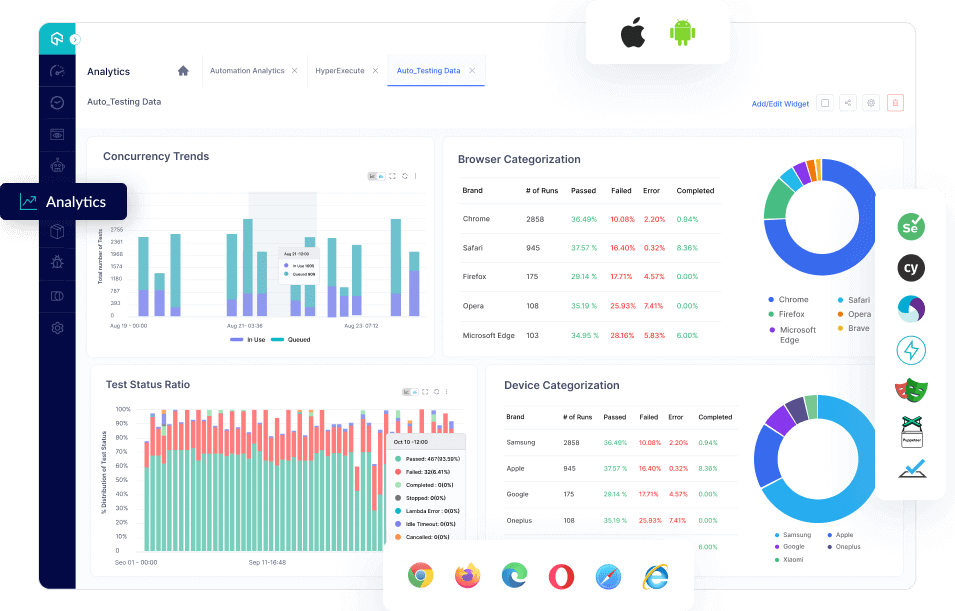Click the Add/Edit Widget link

click(x=780, y=103)
